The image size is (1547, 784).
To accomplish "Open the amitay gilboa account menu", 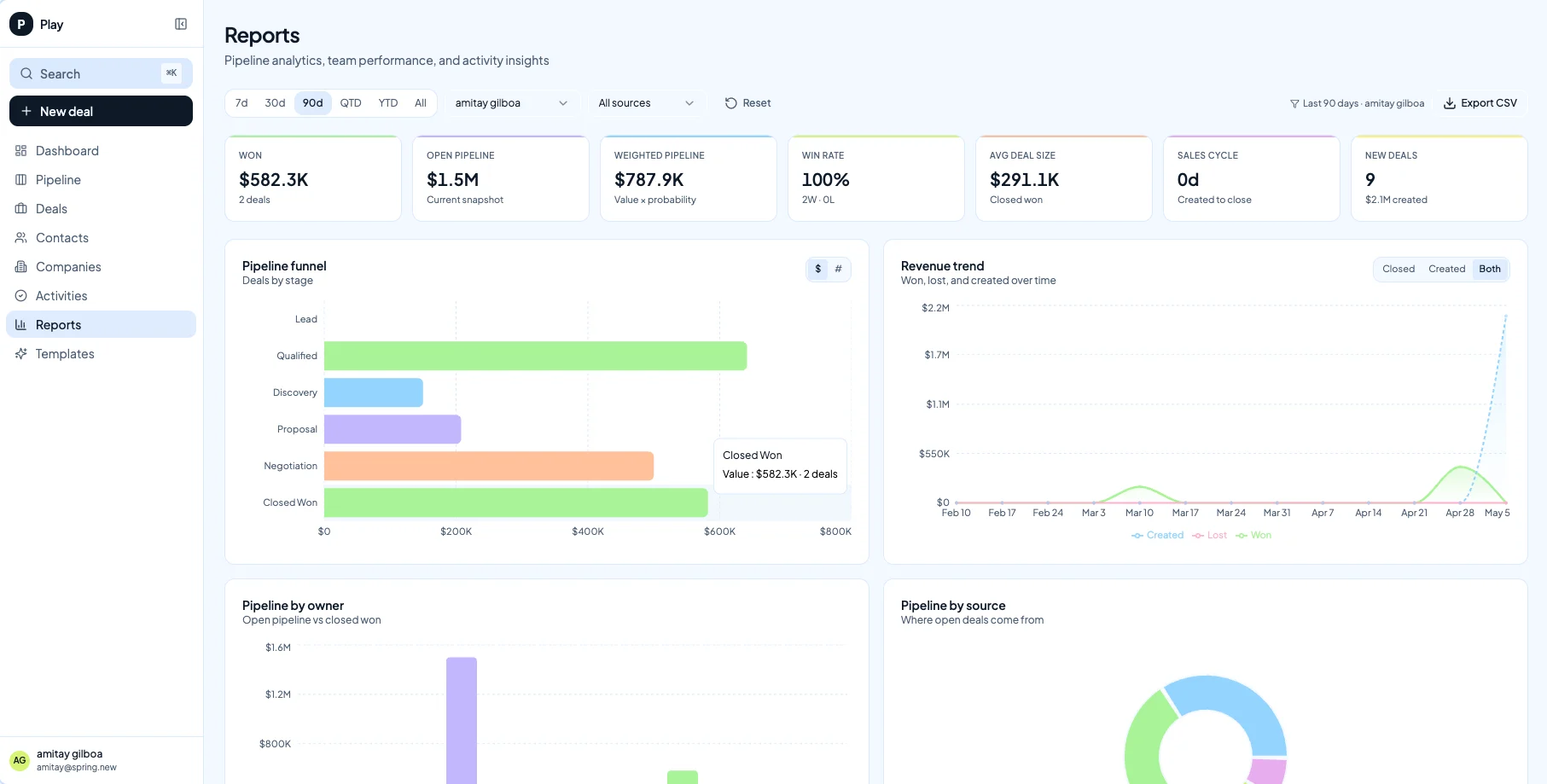I will [101, 760].
